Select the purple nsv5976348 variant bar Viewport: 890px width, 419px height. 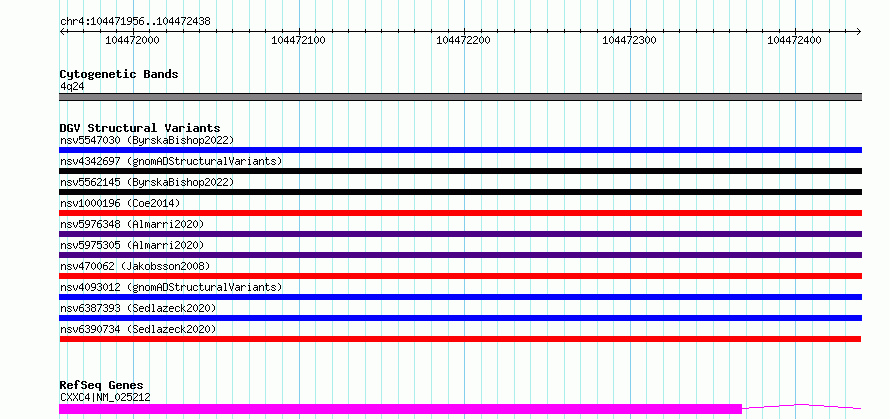460,234
